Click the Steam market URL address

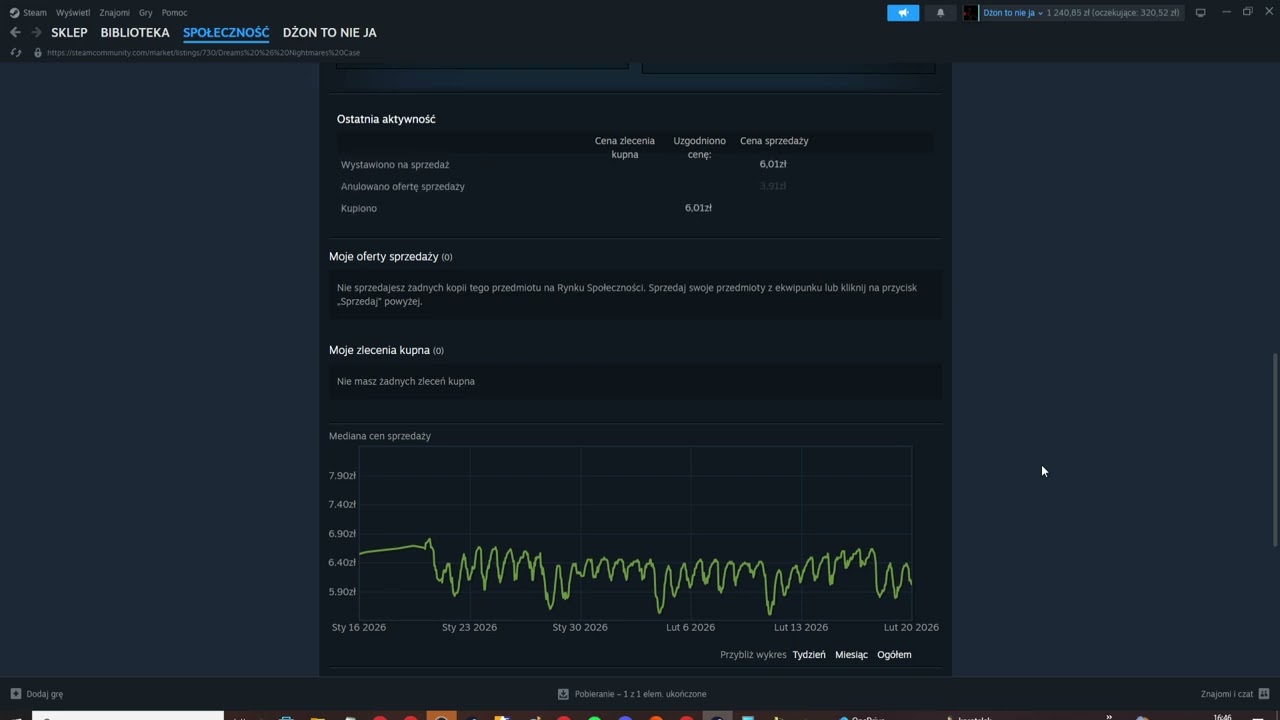coord(204,52)
